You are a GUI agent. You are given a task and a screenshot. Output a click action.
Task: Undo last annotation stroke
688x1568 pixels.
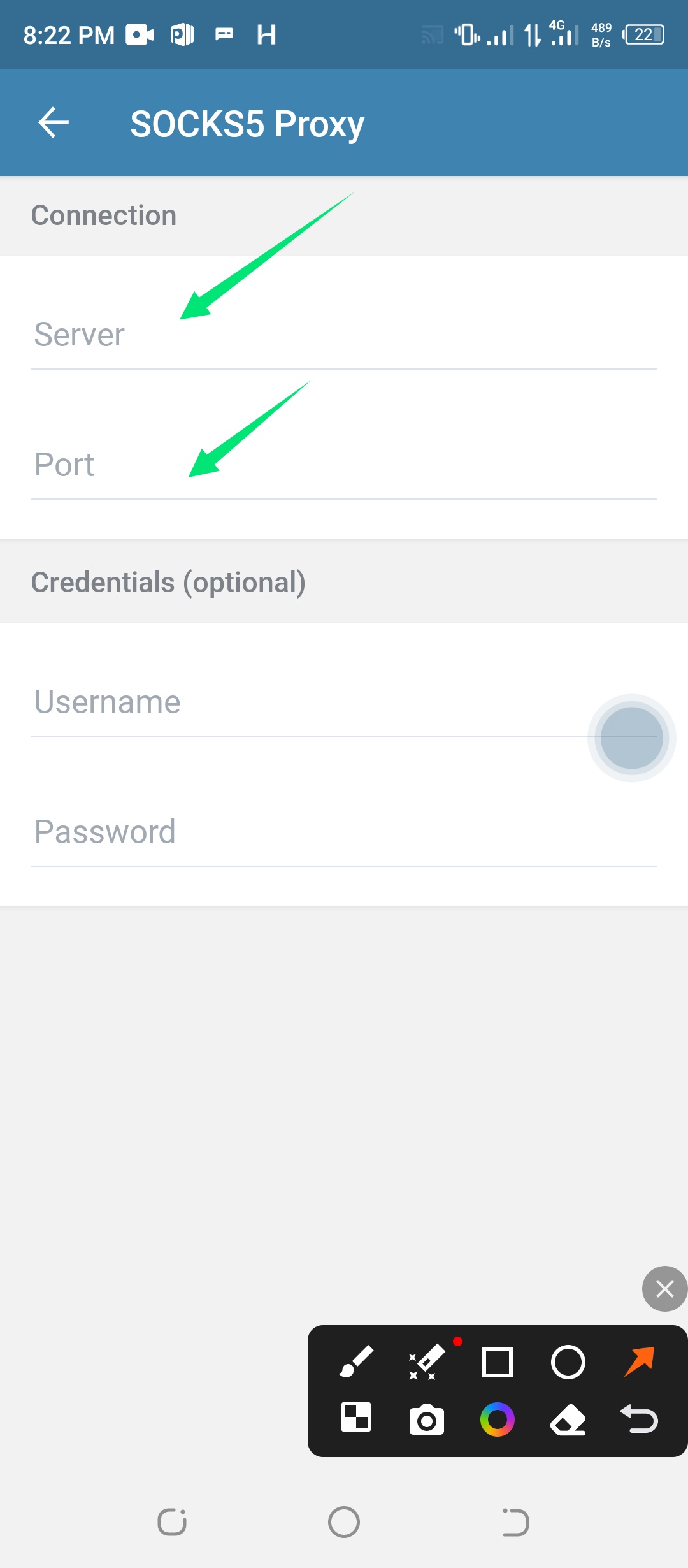pyautogui.click(x=639, y=1419)
